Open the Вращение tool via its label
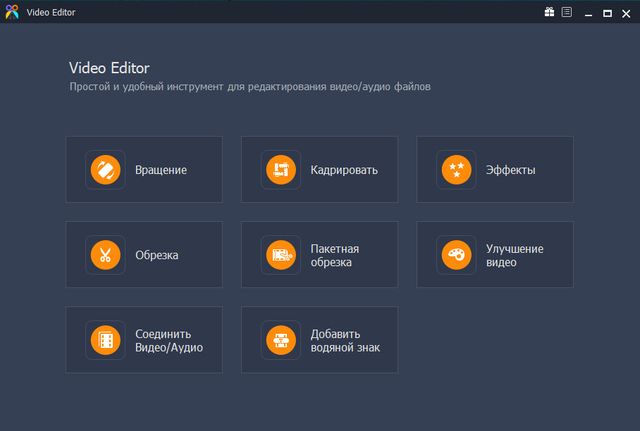Viewport: 640px width, 431px height. click(161, 170)
